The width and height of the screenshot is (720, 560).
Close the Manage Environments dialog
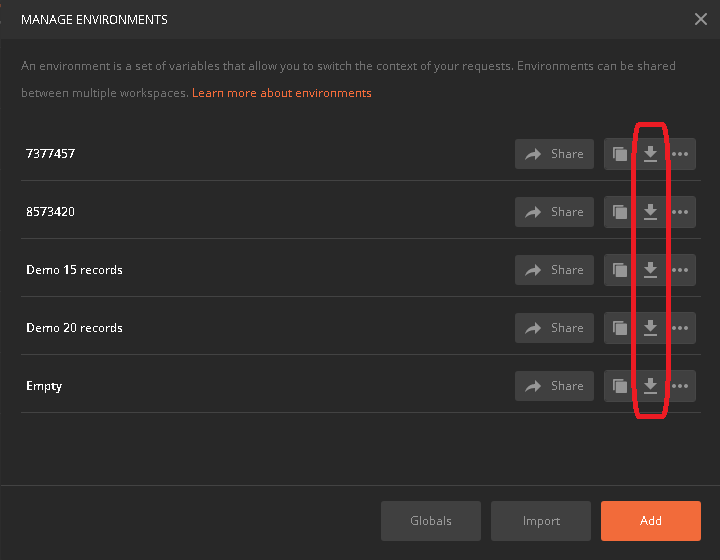click(701, 19)
